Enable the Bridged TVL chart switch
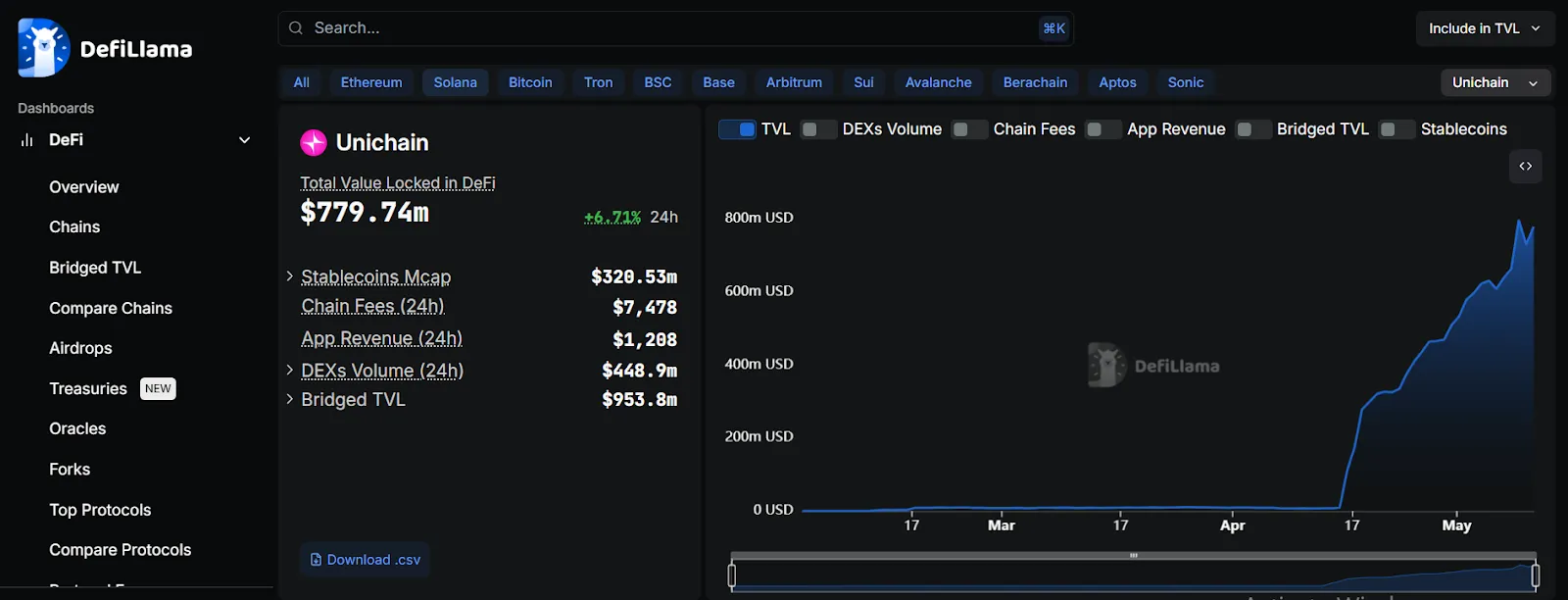1568x600 pixels. tap(1253, 129)
